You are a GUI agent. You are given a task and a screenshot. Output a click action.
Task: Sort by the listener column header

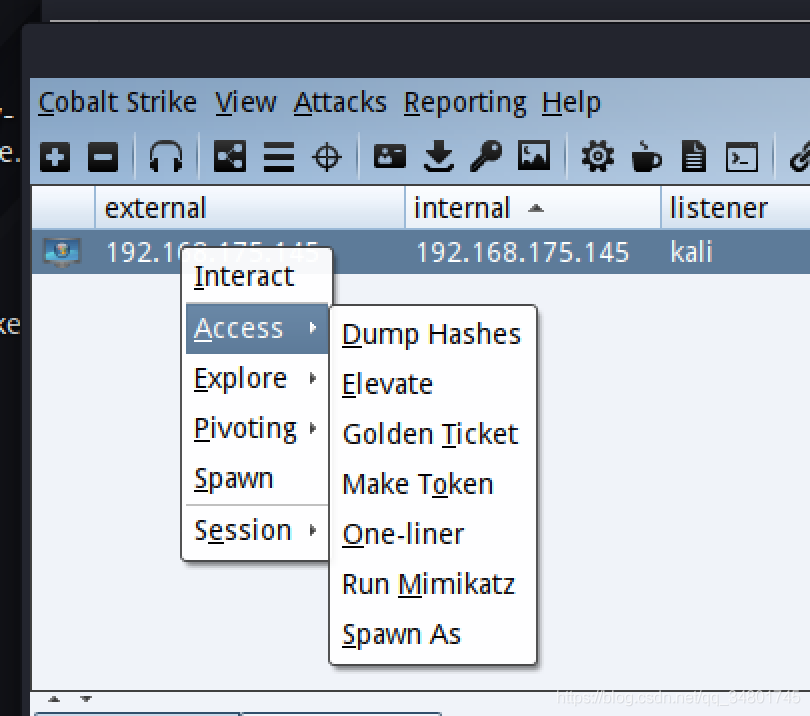click(x=736, y=208)
